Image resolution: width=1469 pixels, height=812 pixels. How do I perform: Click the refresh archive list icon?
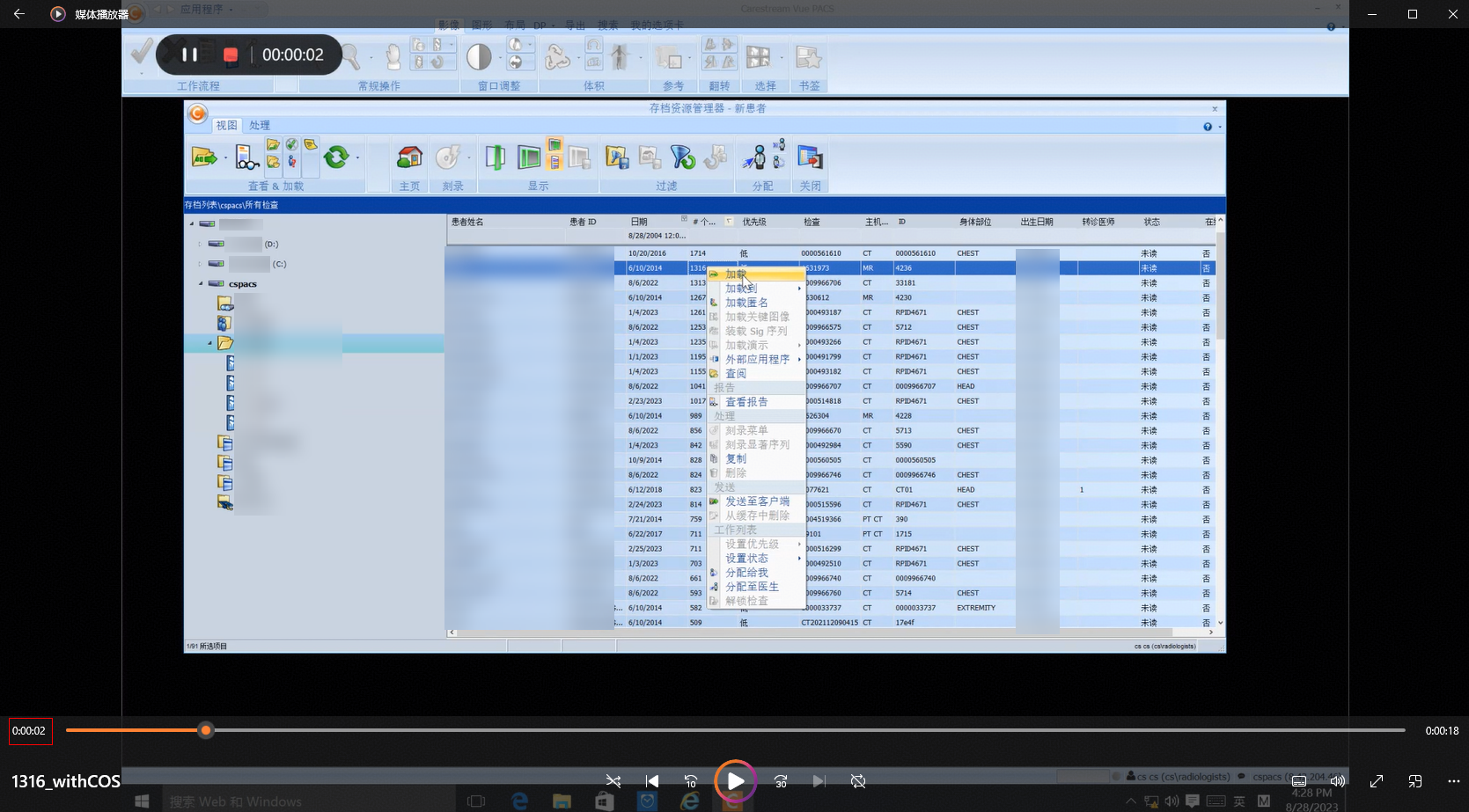(x=336, y=157)
